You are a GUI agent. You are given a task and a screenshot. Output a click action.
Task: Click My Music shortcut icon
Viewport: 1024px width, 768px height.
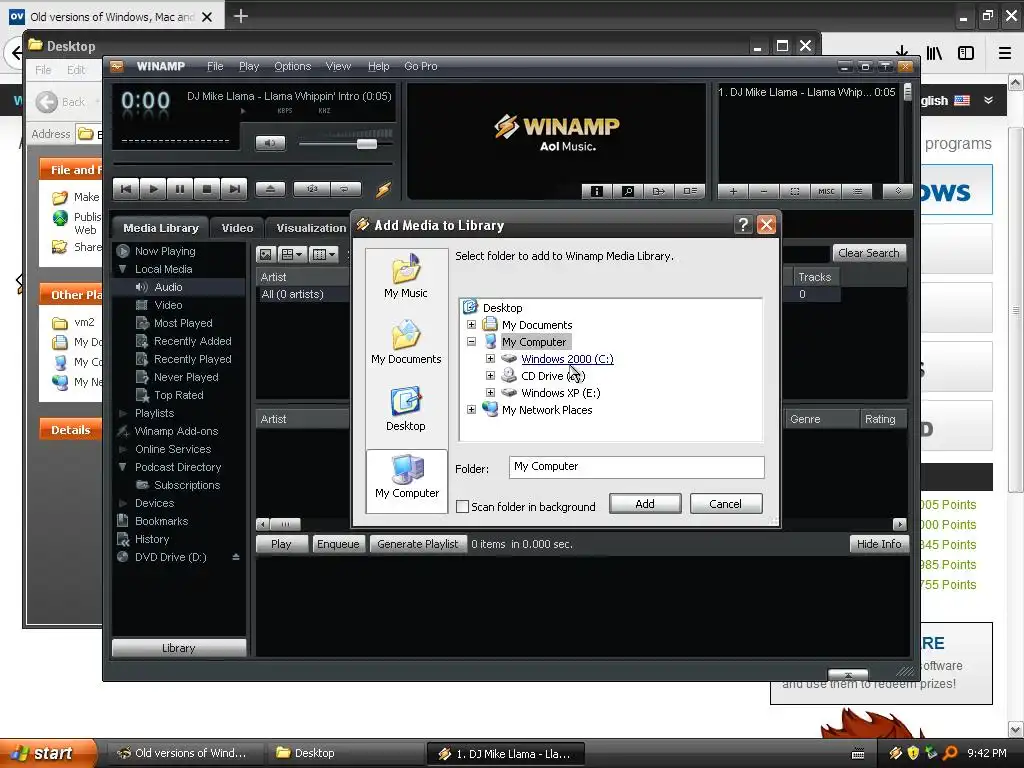(406, 277)
